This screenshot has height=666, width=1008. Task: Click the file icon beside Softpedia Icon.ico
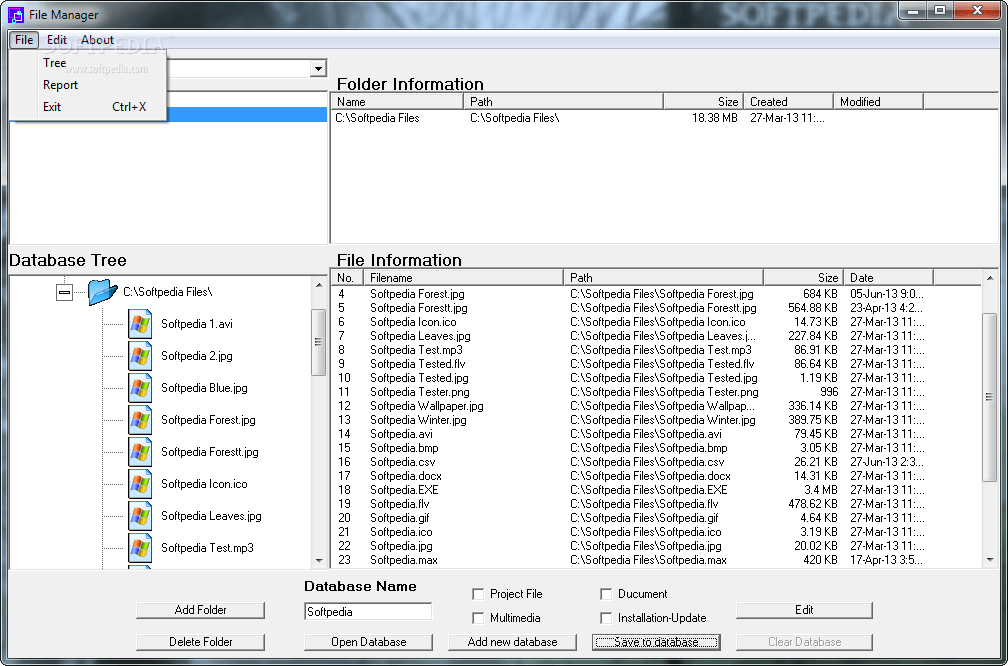tap(140, 484)
